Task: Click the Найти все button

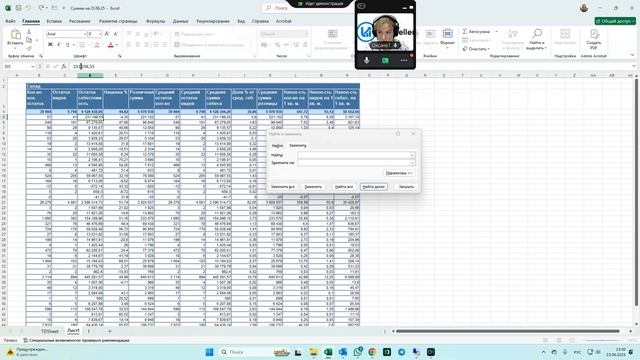Action: [x=344, y=187]
